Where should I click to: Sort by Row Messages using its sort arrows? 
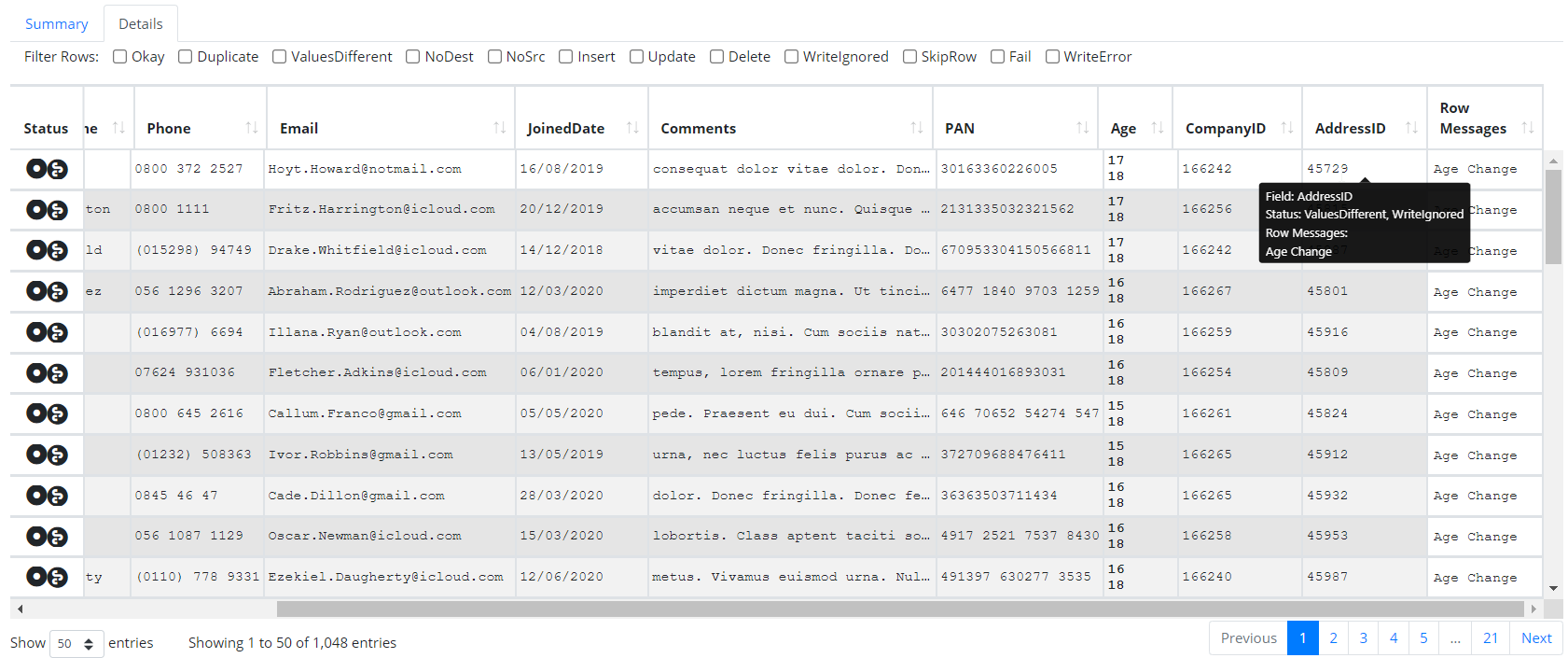pos(1528,128)
